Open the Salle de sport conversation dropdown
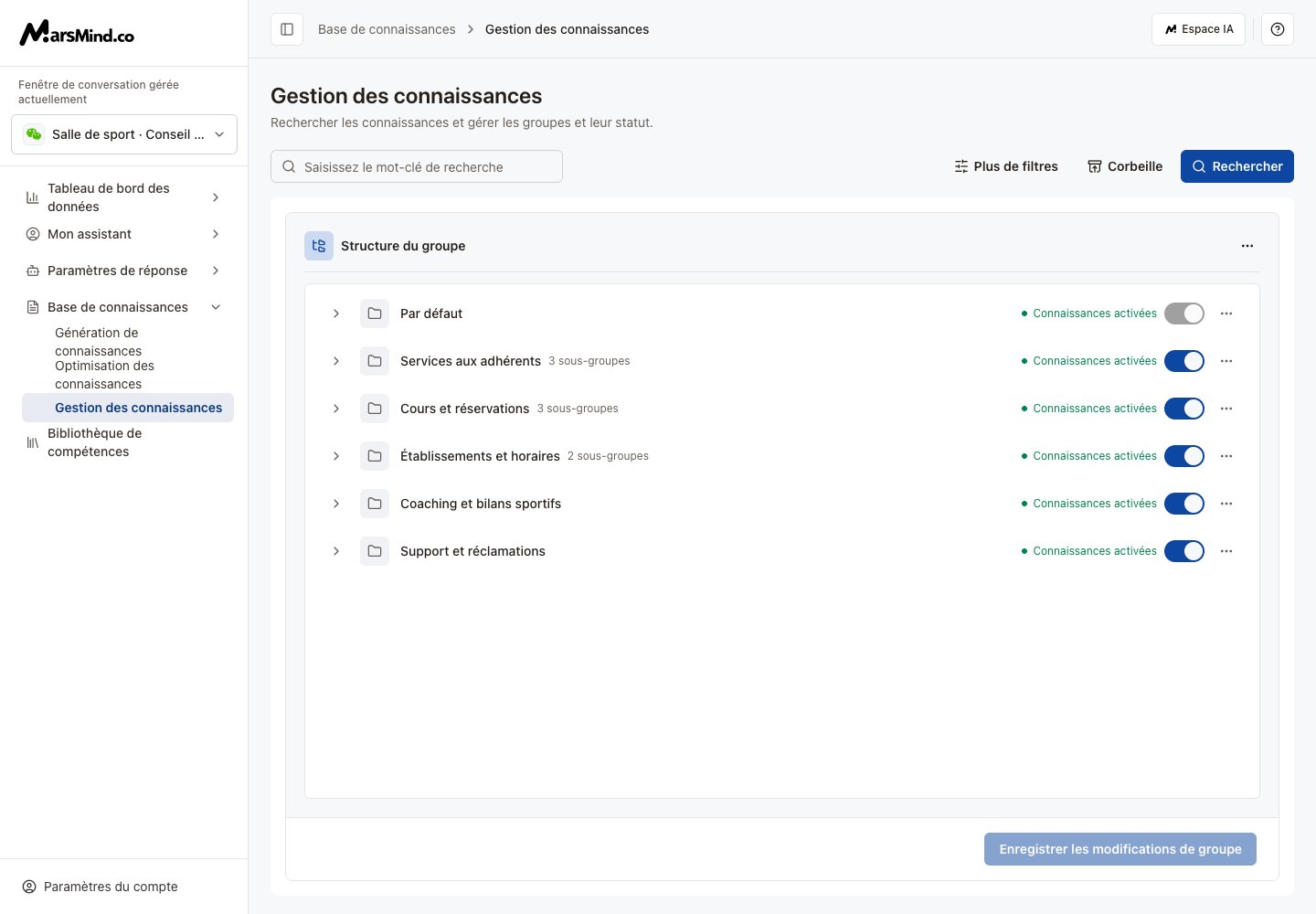The width and height of the screenshot is (1316, 914). 124,134
